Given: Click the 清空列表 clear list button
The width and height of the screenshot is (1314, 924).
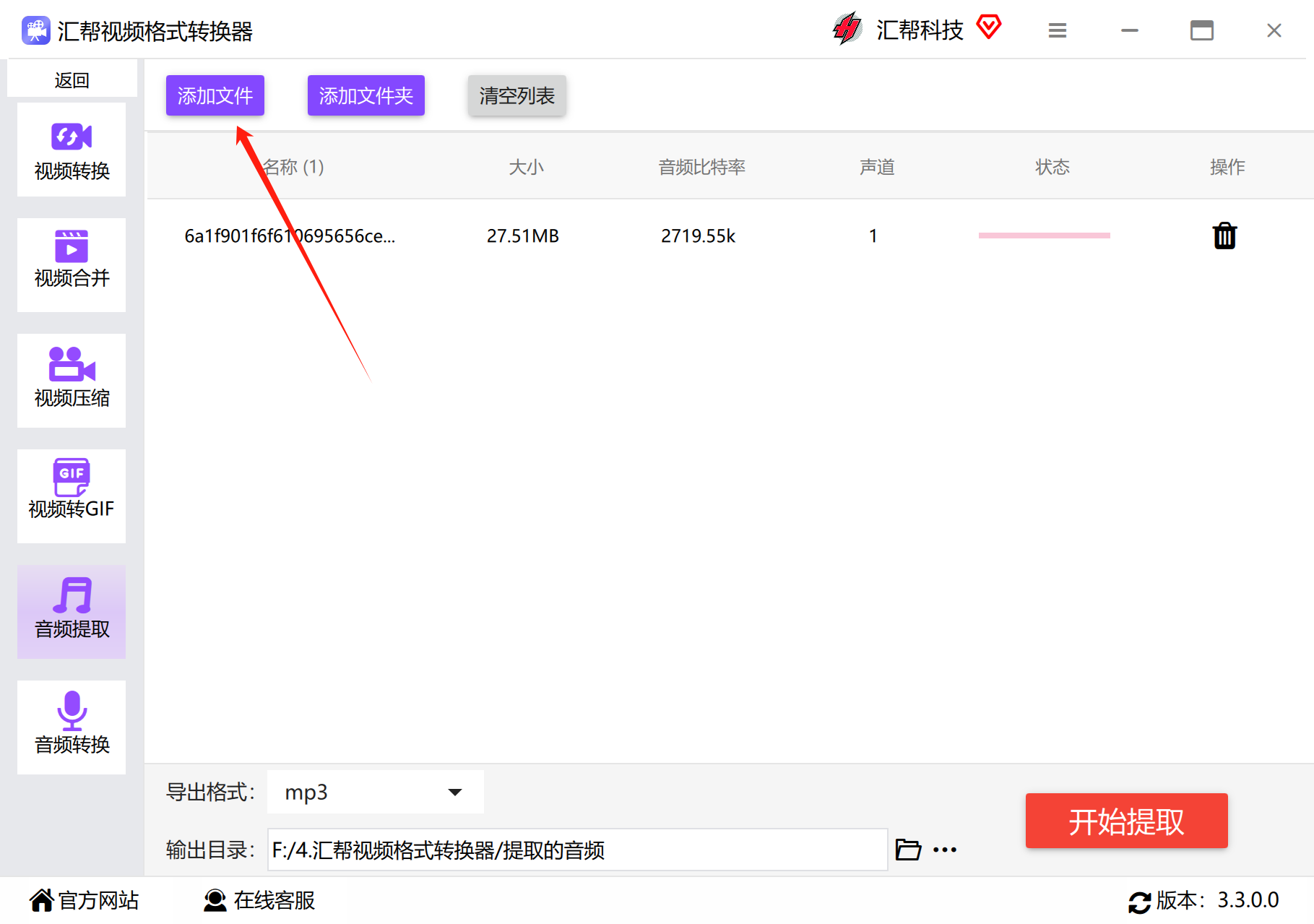Looking at the screenshot, I should pyautogui.click(x=517, y=95).
